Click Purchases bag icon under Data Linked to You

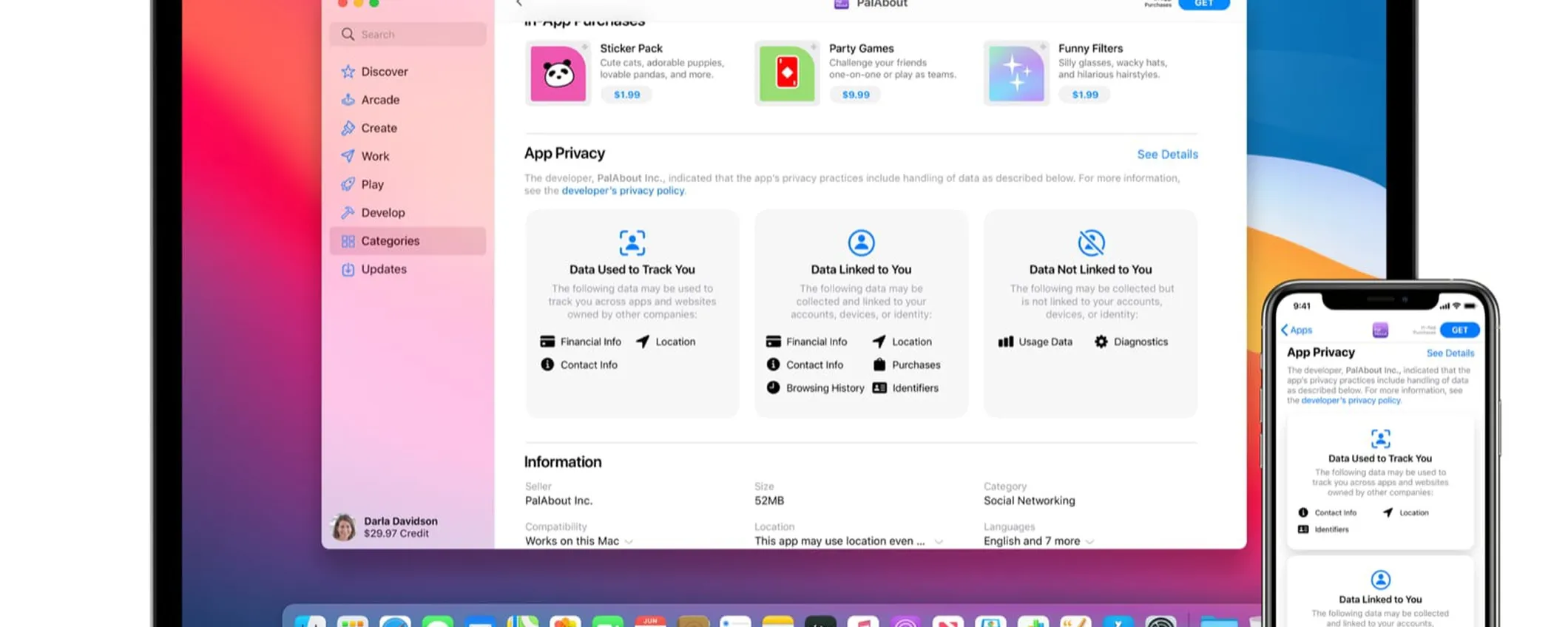(x=879, y=365)
